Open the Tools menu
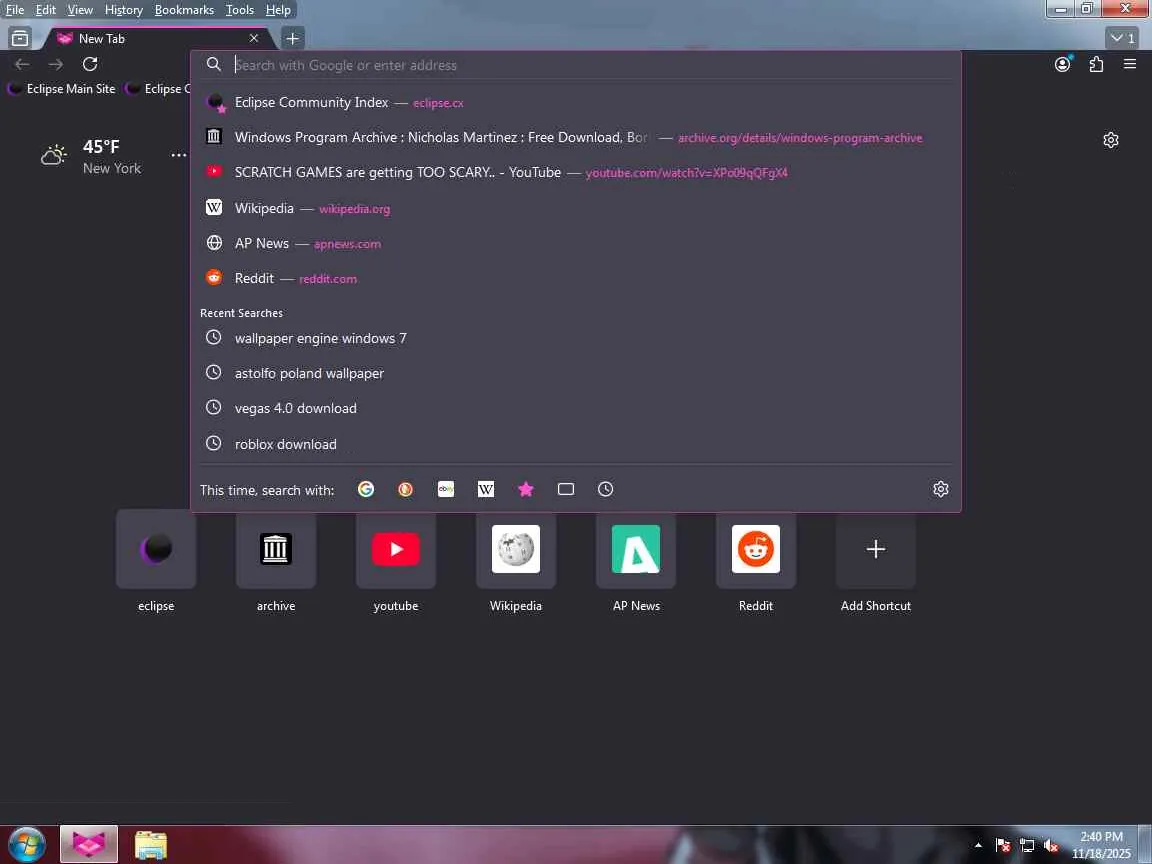 coord(240,10)
